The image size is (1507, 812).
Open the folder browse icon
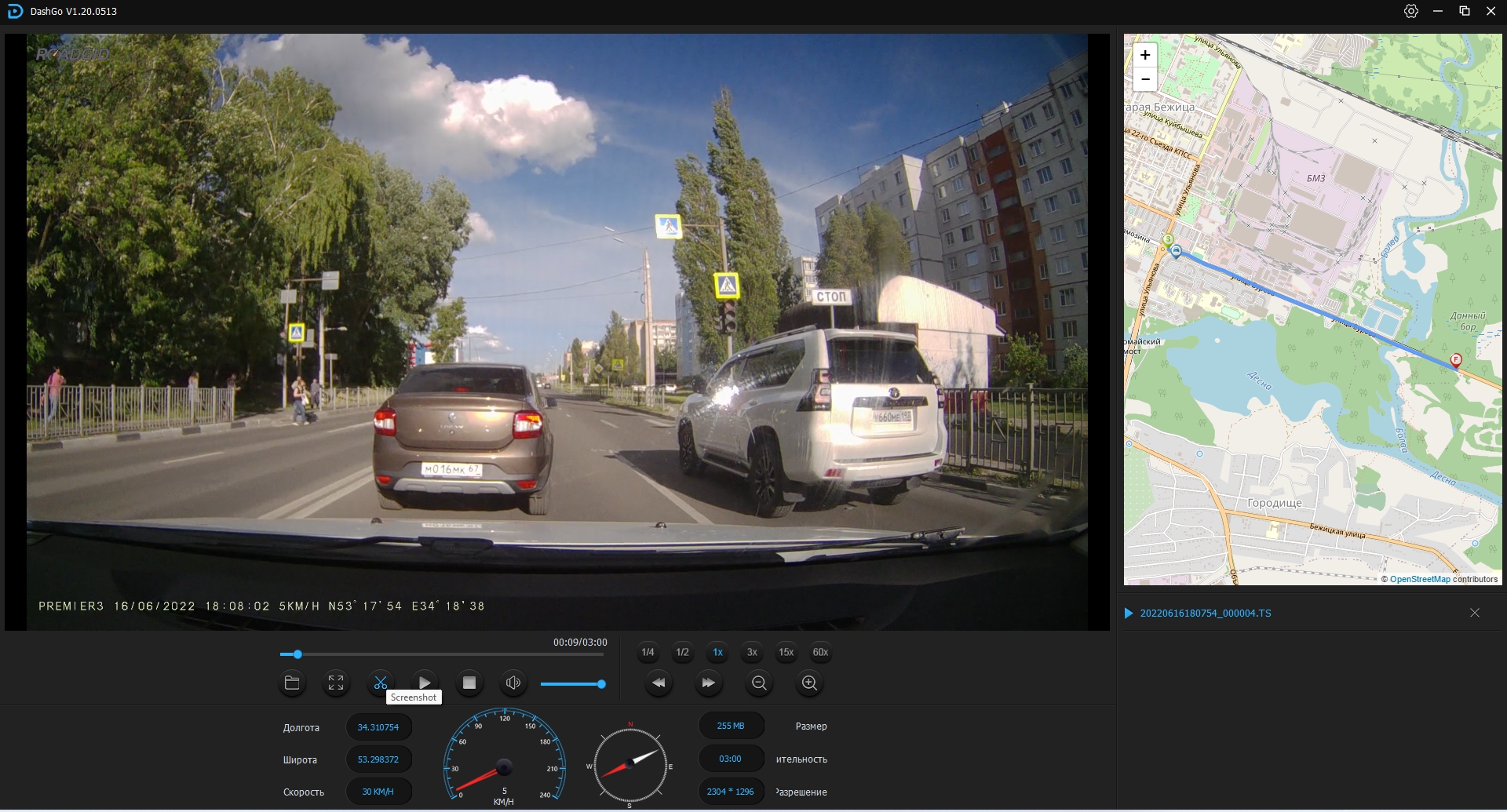(292, 683)
